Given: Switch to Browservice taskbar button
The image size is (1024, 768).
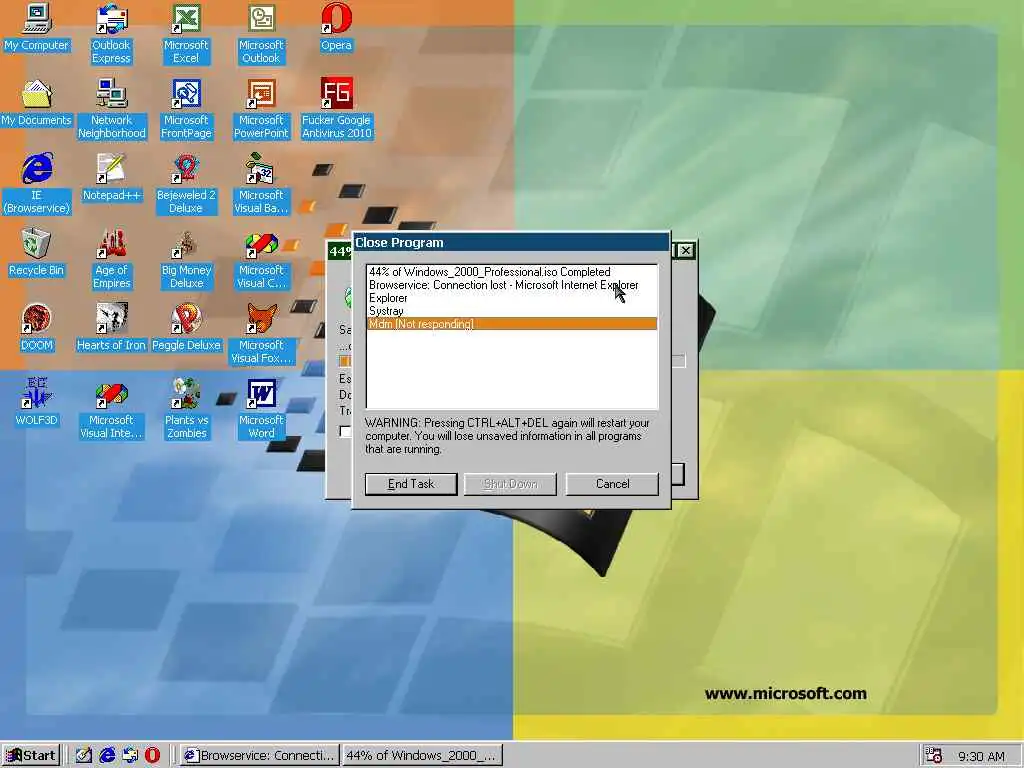Looking at the screenshot, I should [260, 756].
